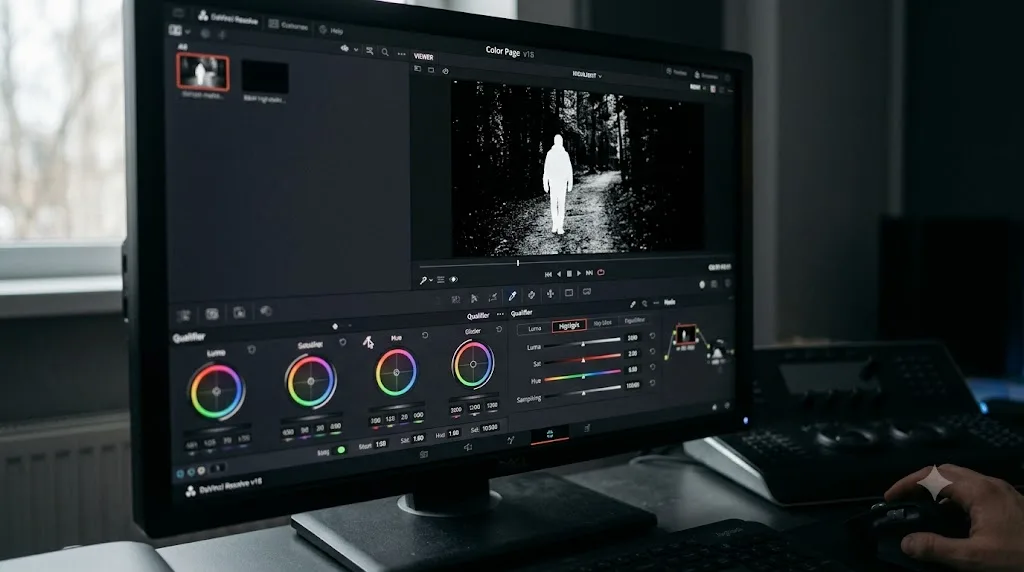Switch to the Luma qualifier tab
Screen dimensions: 1024x572
point(535,328)
